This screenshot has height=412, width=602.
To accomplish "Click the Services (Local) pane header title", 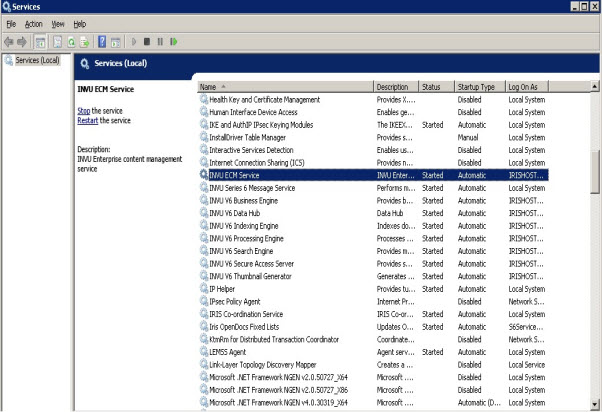I will (x=121, y=63).
